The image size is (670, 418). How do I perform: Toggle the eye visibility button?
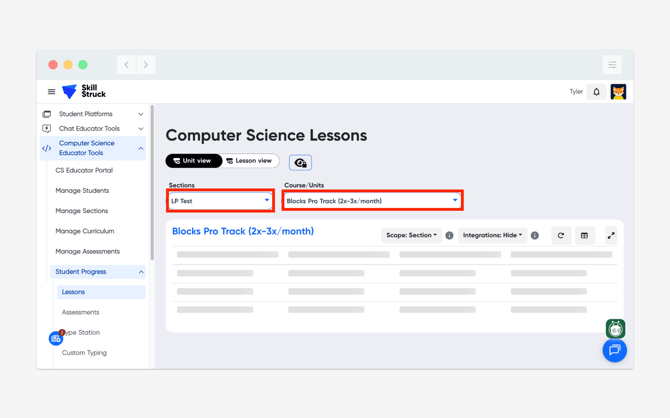(300, 162)
